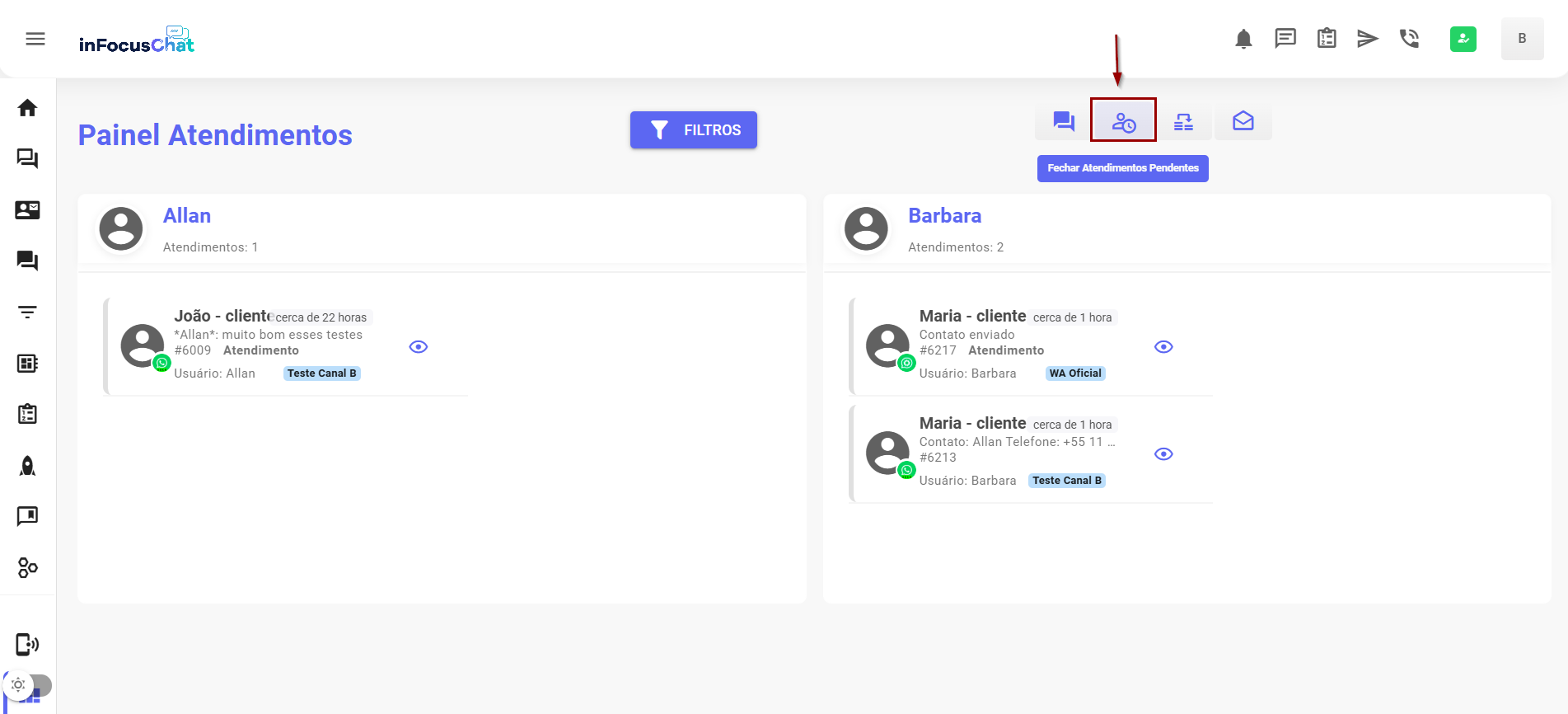The image size is (1568, 714).
Task: Go to home in the sidebar
Action: click(x=27, y=108)
